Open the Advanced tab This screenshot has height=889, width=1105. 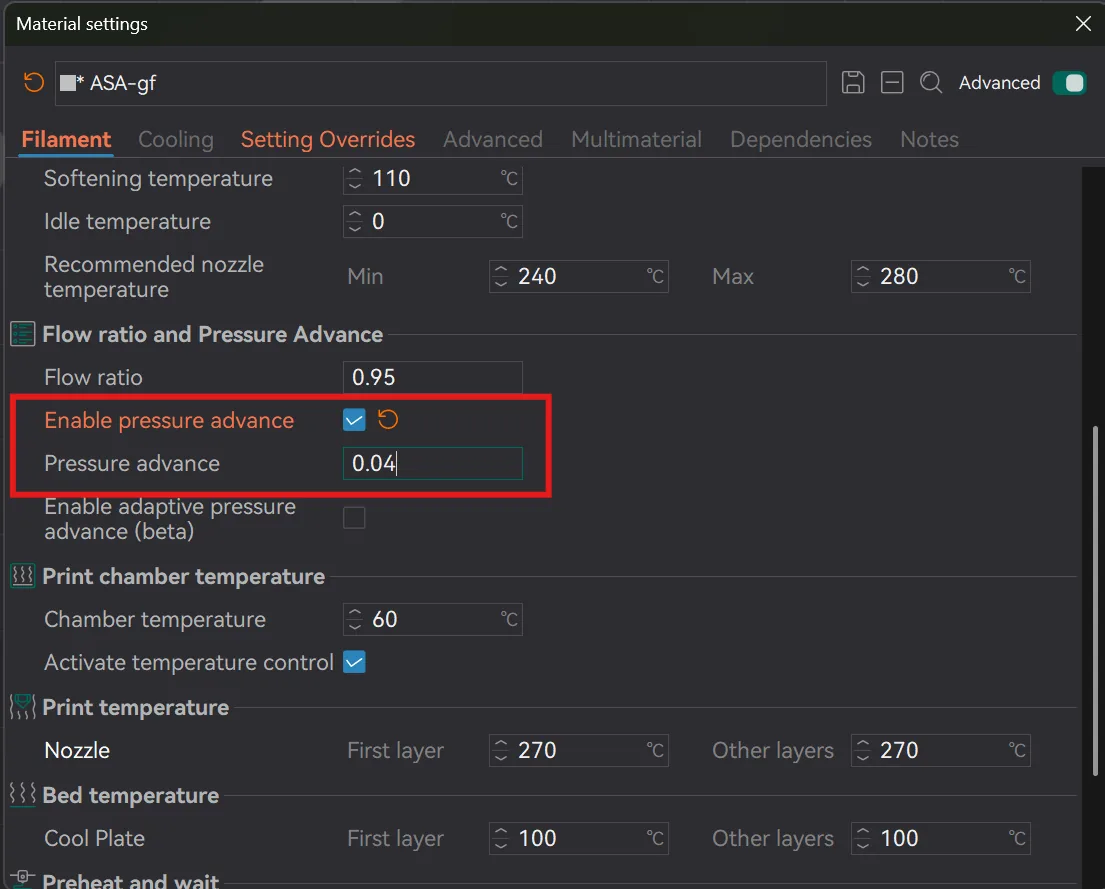[x=493, y=140]
